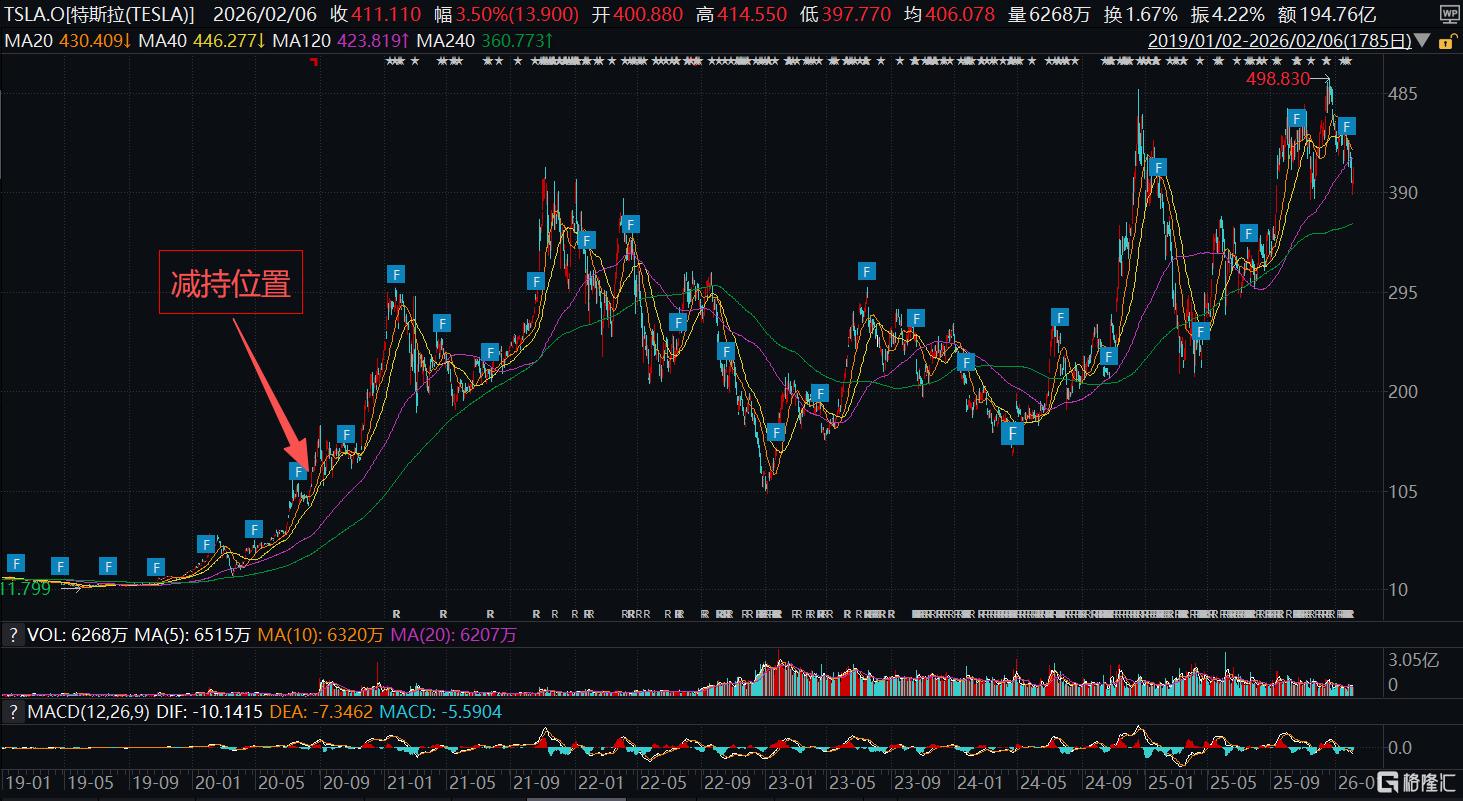The width and height of the screenshot is (1463, 801).
Task: Click the F marker above the early-2021 peak
Action: [396, 273]
